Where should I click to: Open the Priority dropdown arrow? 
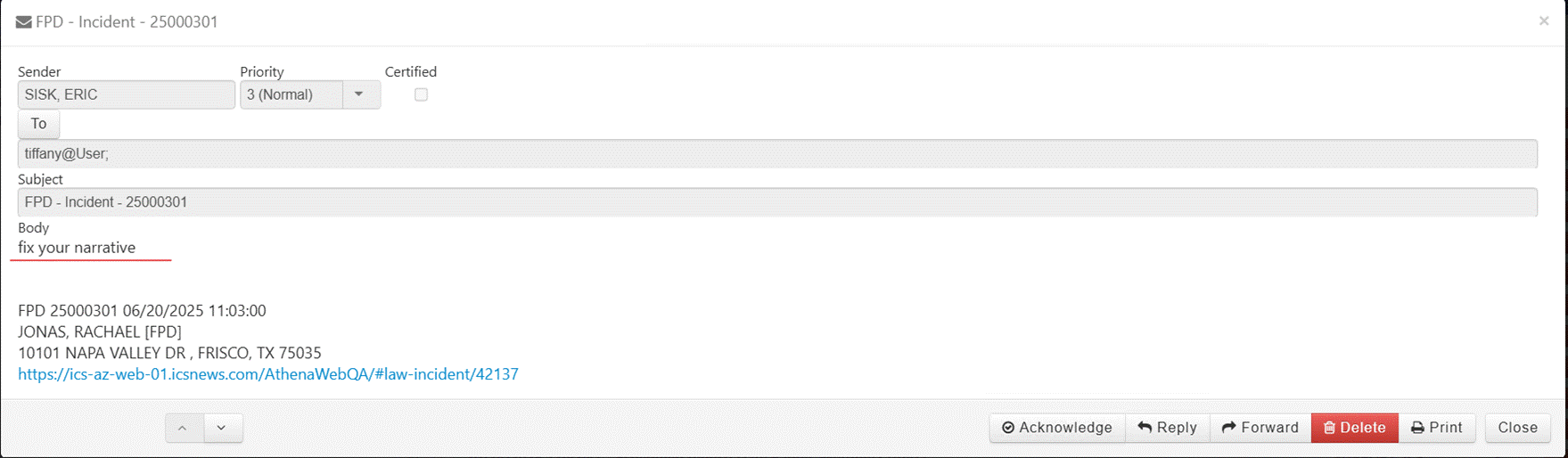[x=359, y=94]
